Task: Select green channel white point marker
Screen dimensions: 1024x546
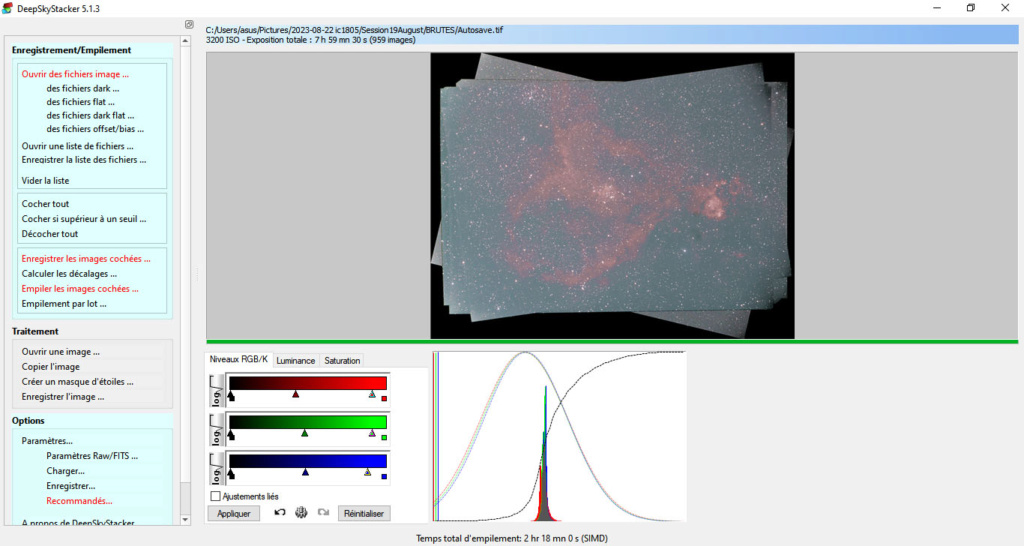Action: click(x=372, y=433)
